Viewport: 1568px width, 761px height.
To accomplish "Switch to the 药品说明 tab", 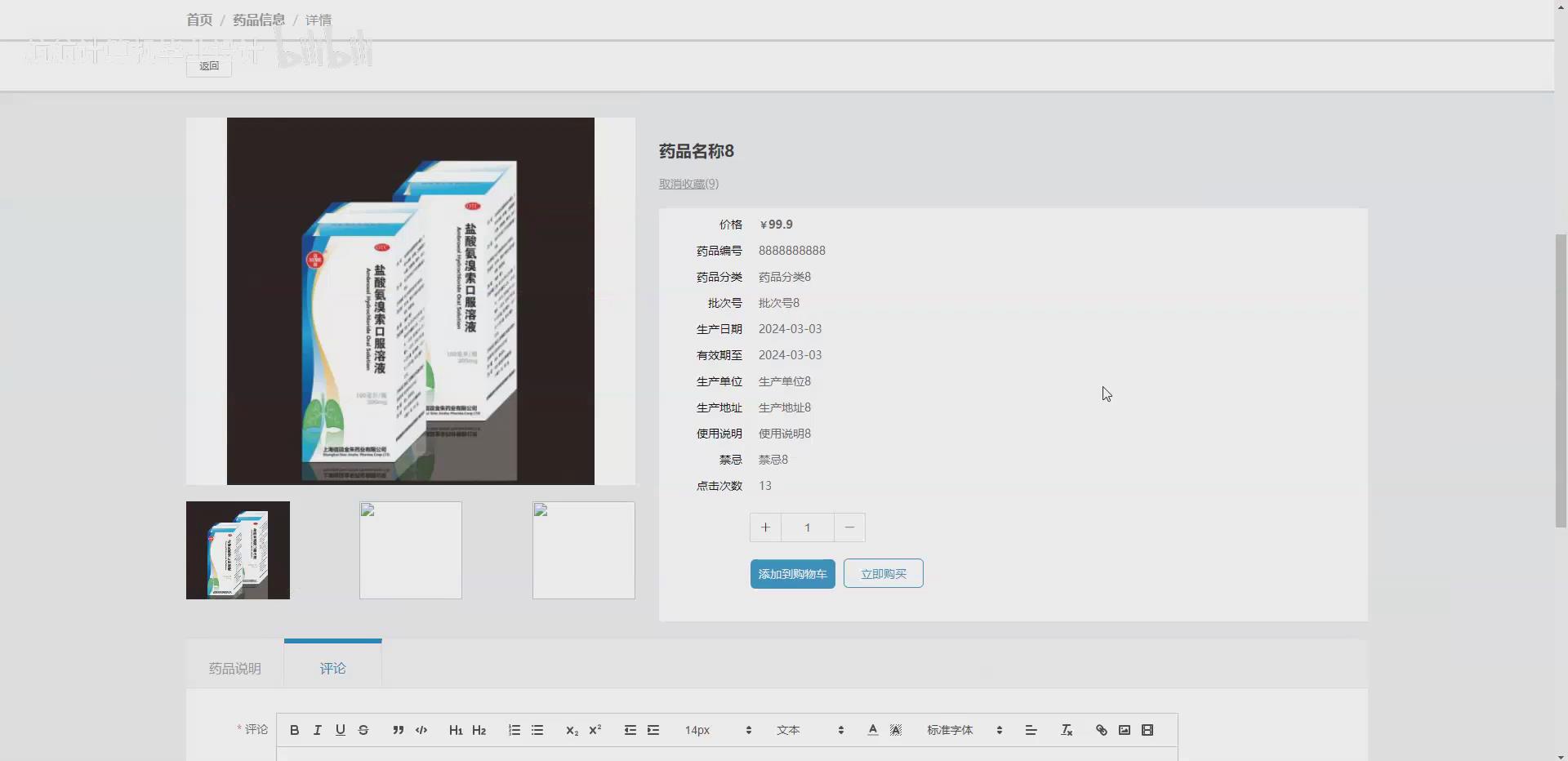I will (x=235, y=668).
